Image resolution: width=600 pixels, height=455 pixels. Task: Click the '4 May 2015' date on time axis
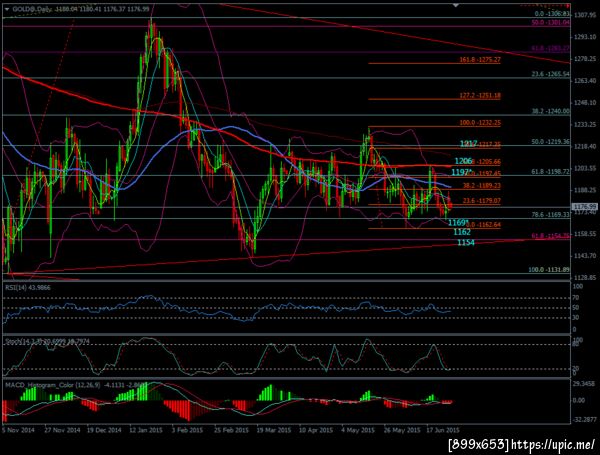pyautogui.click(x=358, y=430)
